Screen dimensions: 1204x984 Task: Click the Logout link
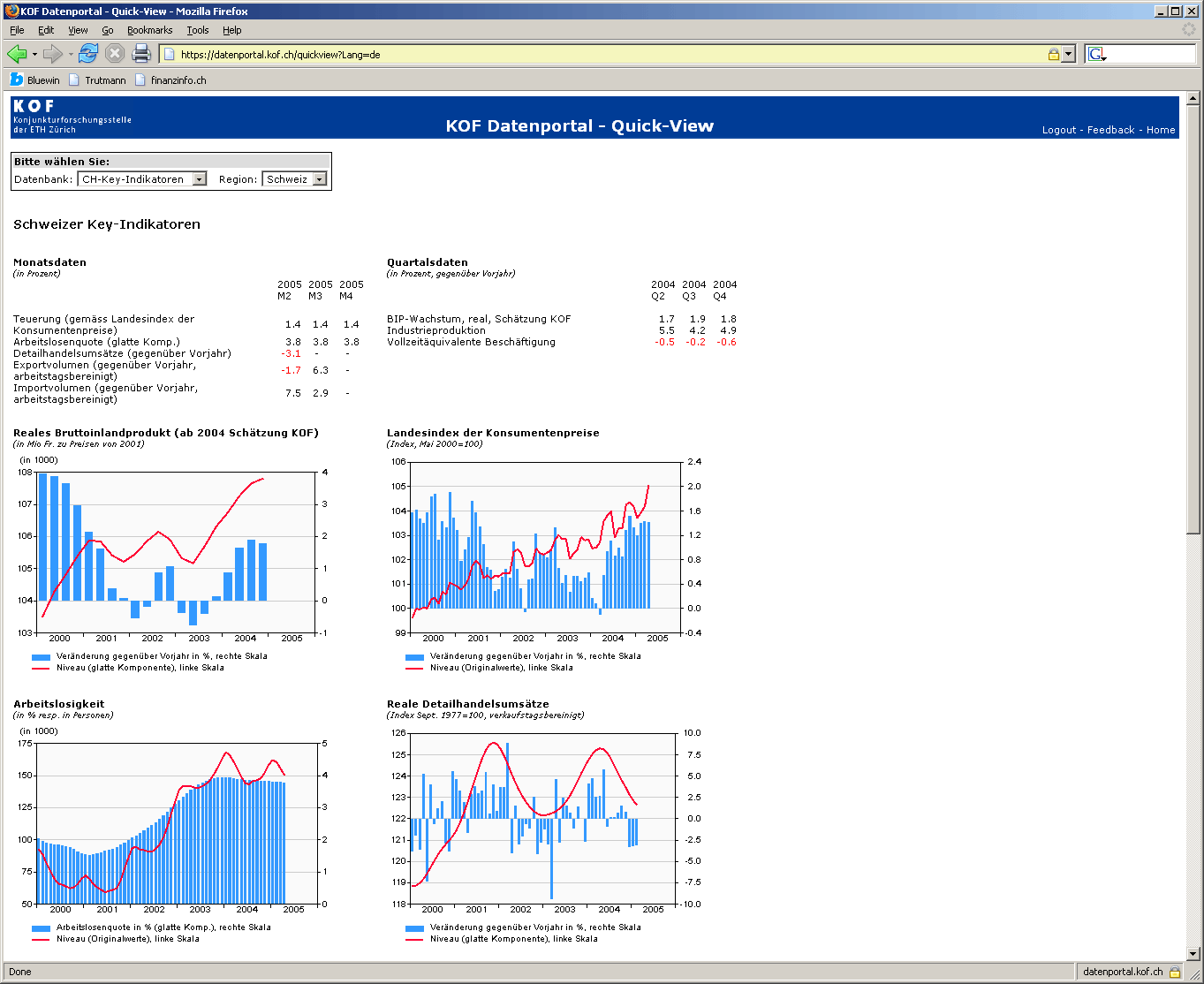1058,130
